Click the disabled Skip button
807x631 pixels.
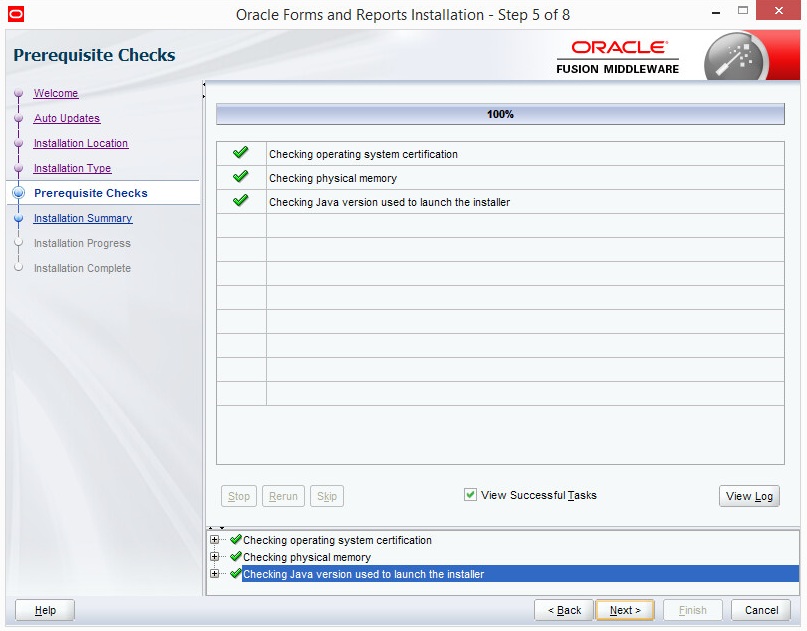327,496
